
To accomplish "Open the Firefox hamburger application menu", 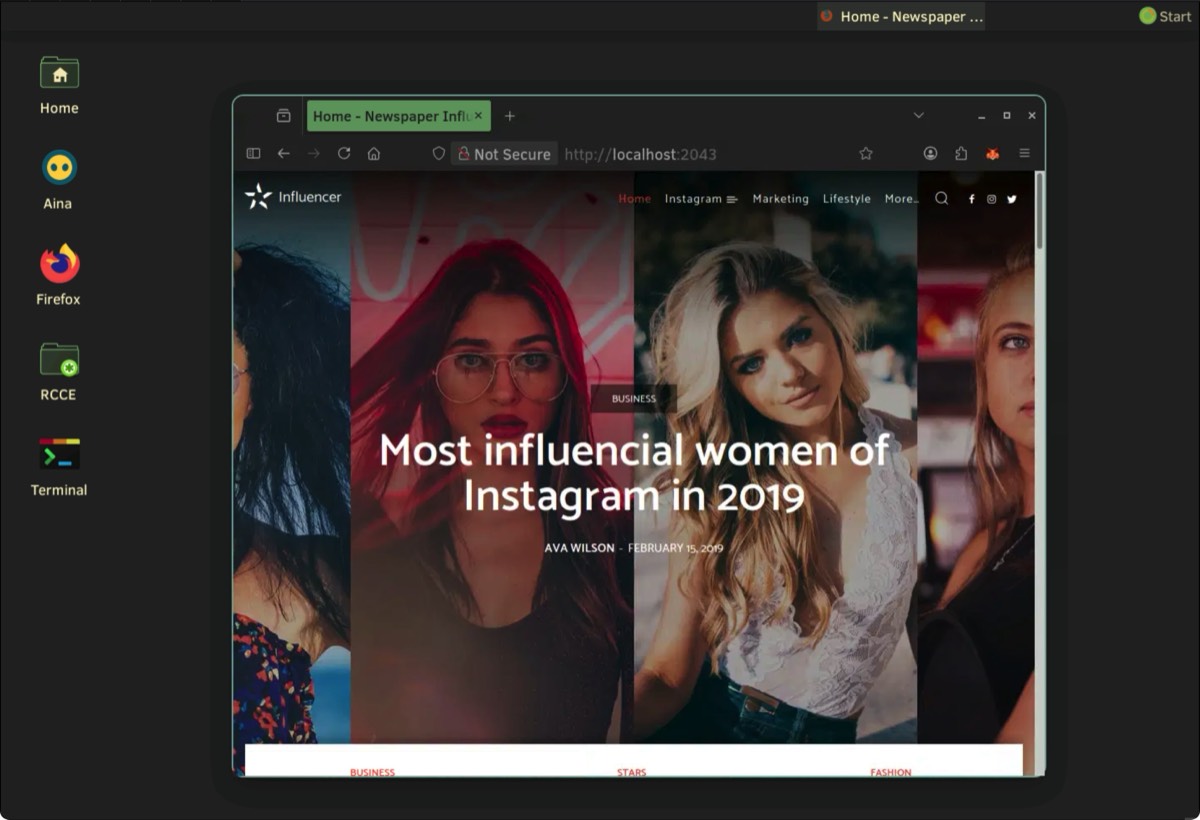I will pos(1024,153).
